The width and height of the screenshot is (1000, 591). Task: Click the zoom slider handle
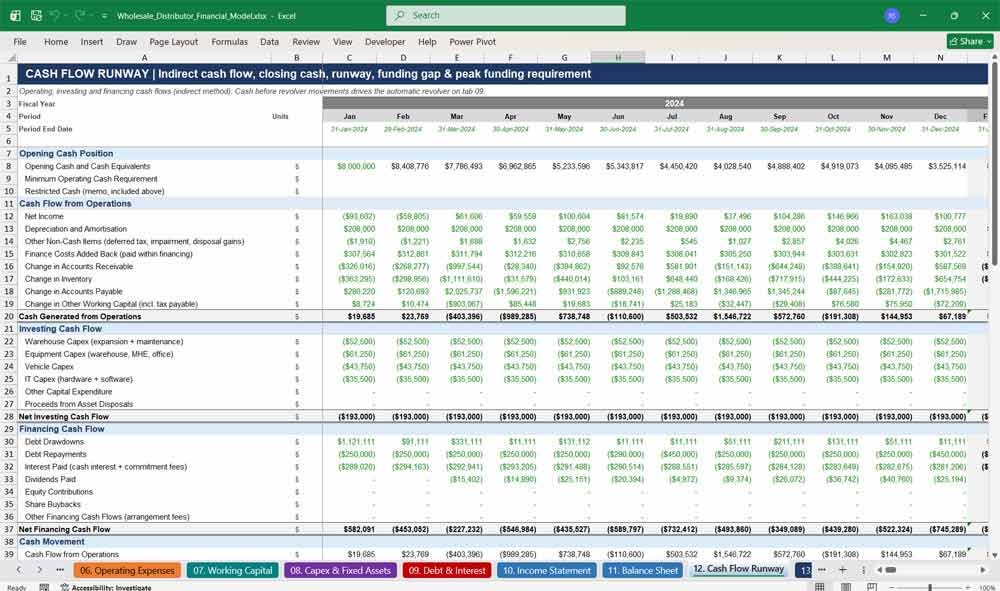point(930,587)
